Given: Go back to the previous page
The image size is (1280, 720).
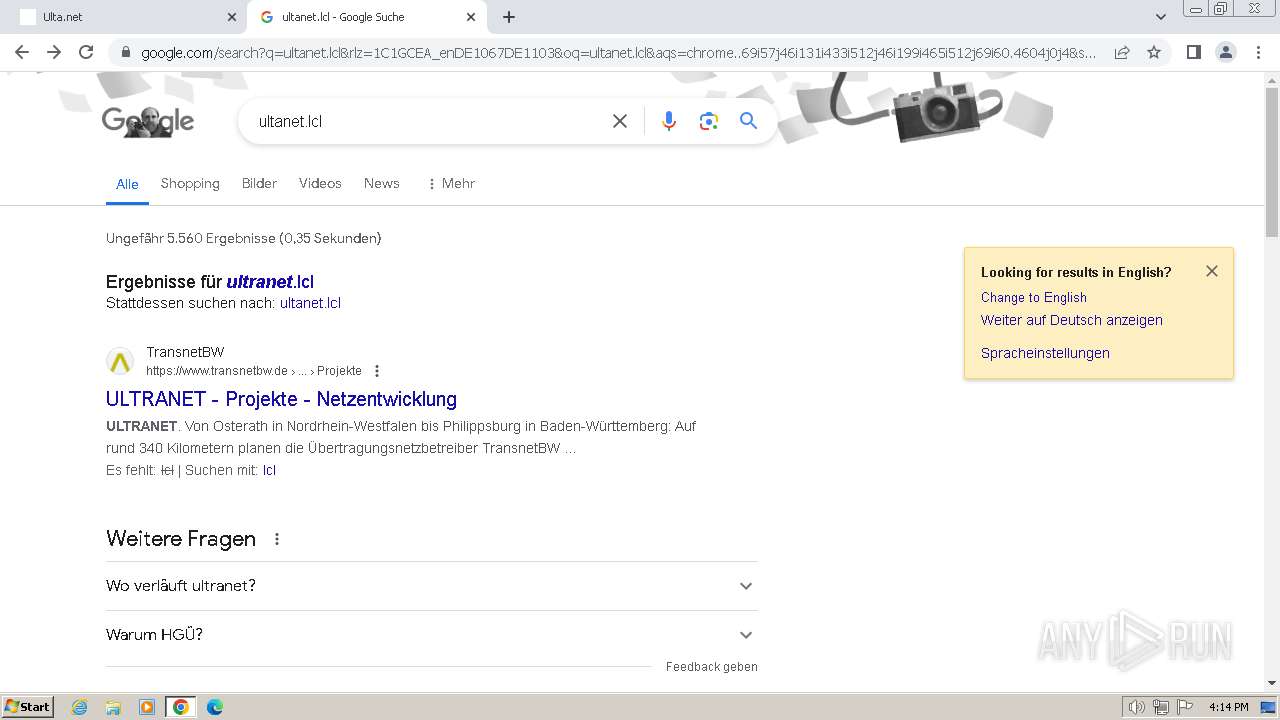Looking at the screenshot, I should [22, 52].
